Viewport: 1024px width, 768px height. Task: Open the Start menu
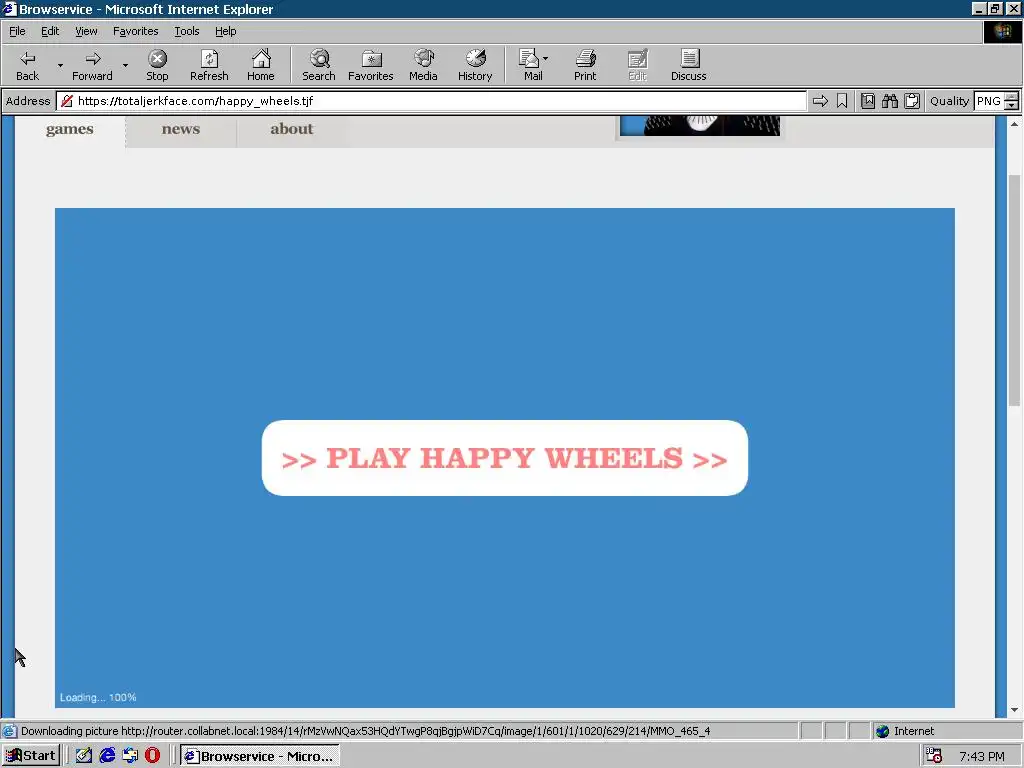pos(31,756)
